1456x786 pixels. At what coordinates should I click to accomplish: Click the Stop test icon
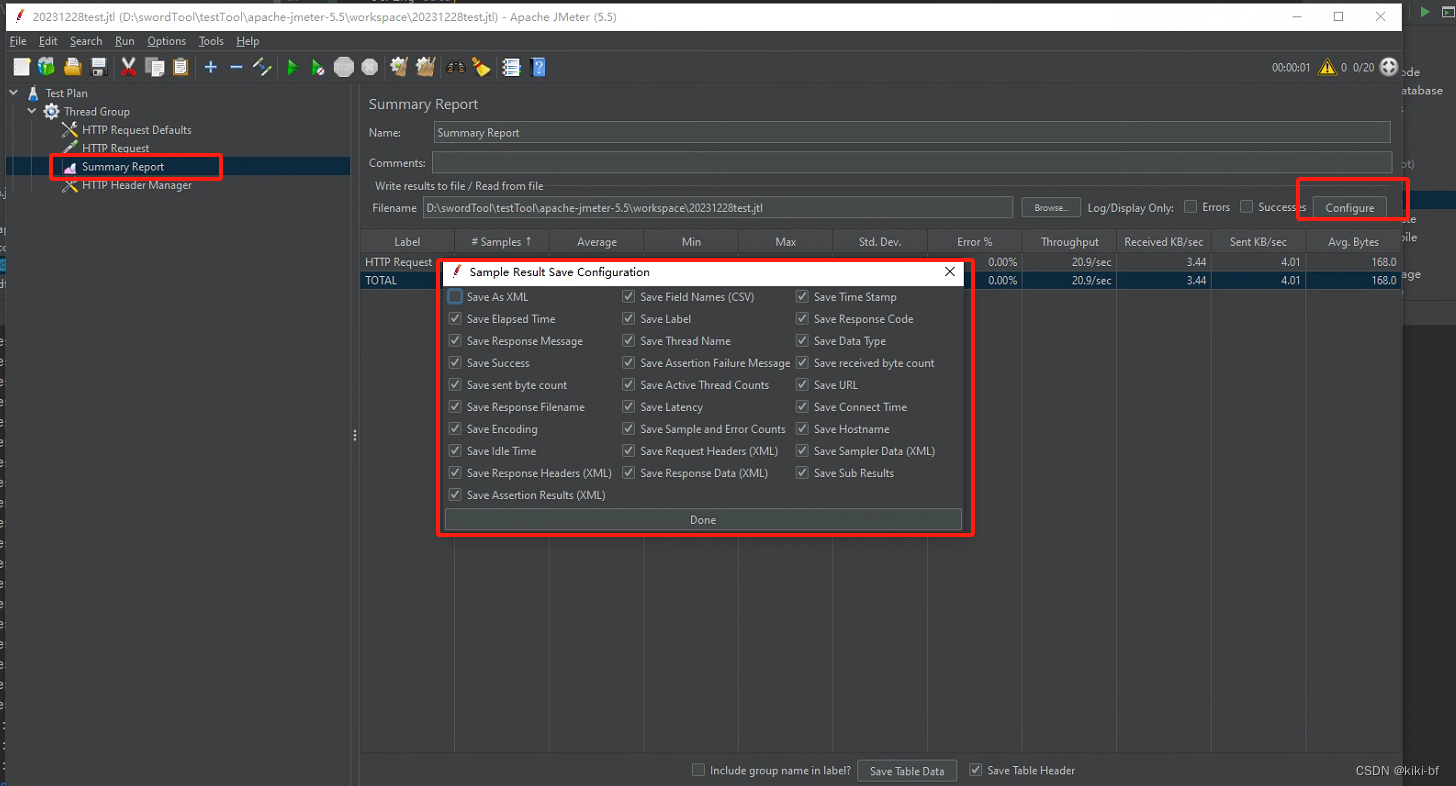344,67
